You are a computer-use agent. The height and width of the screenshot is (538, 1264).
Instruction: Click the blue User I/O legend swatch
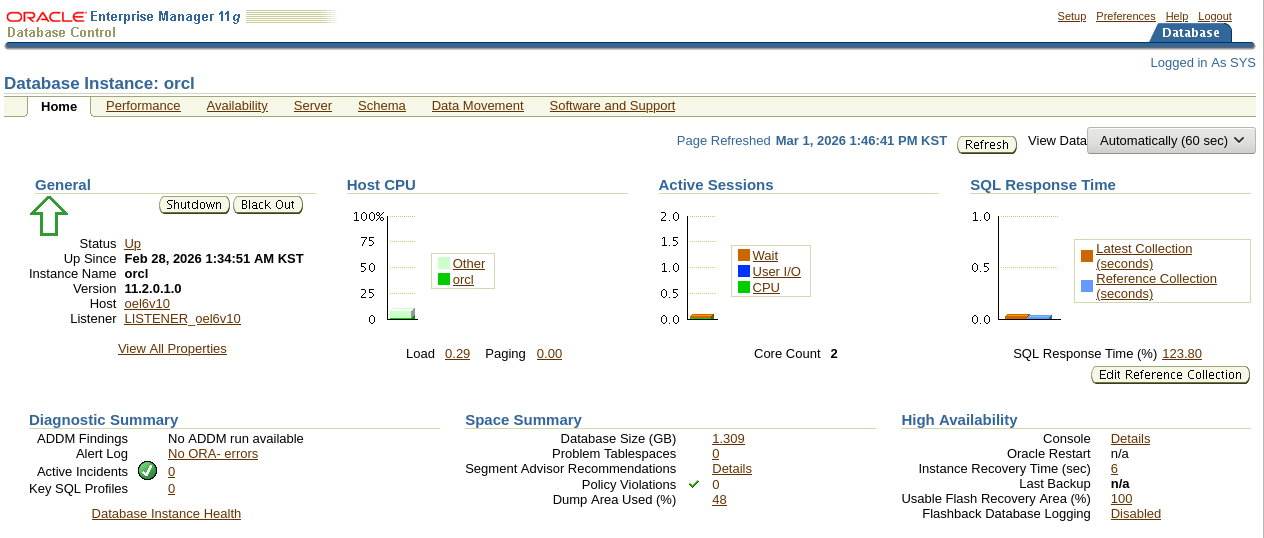(743, 271)
